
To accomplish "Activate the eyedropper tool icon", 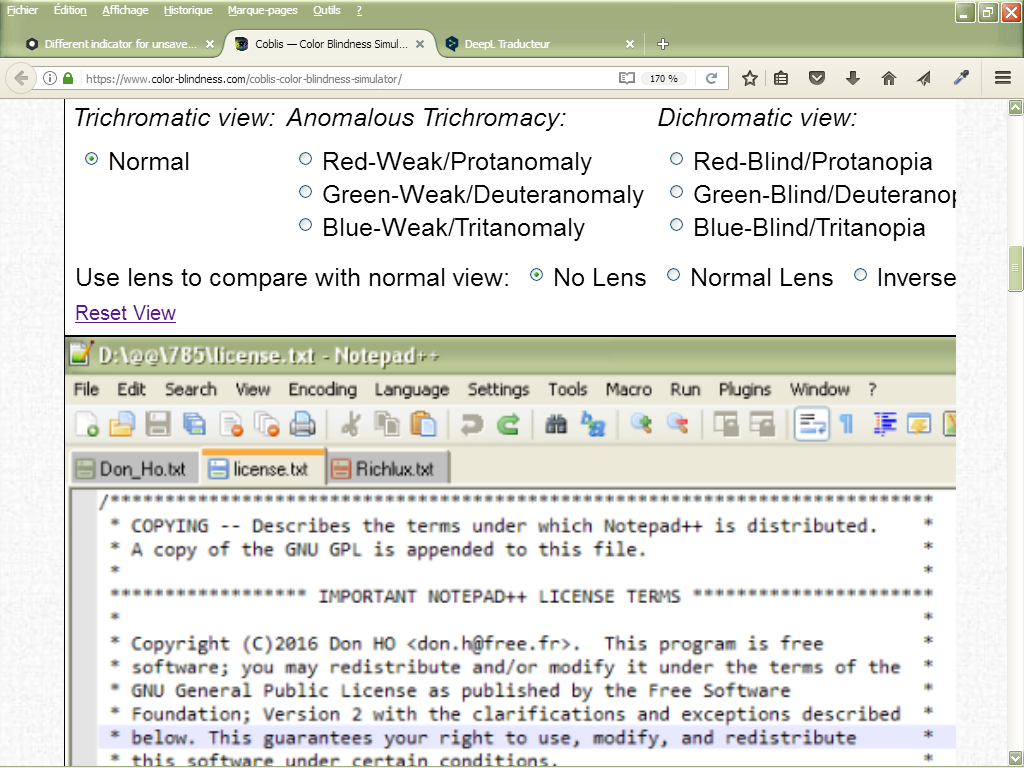I will 961,78.
